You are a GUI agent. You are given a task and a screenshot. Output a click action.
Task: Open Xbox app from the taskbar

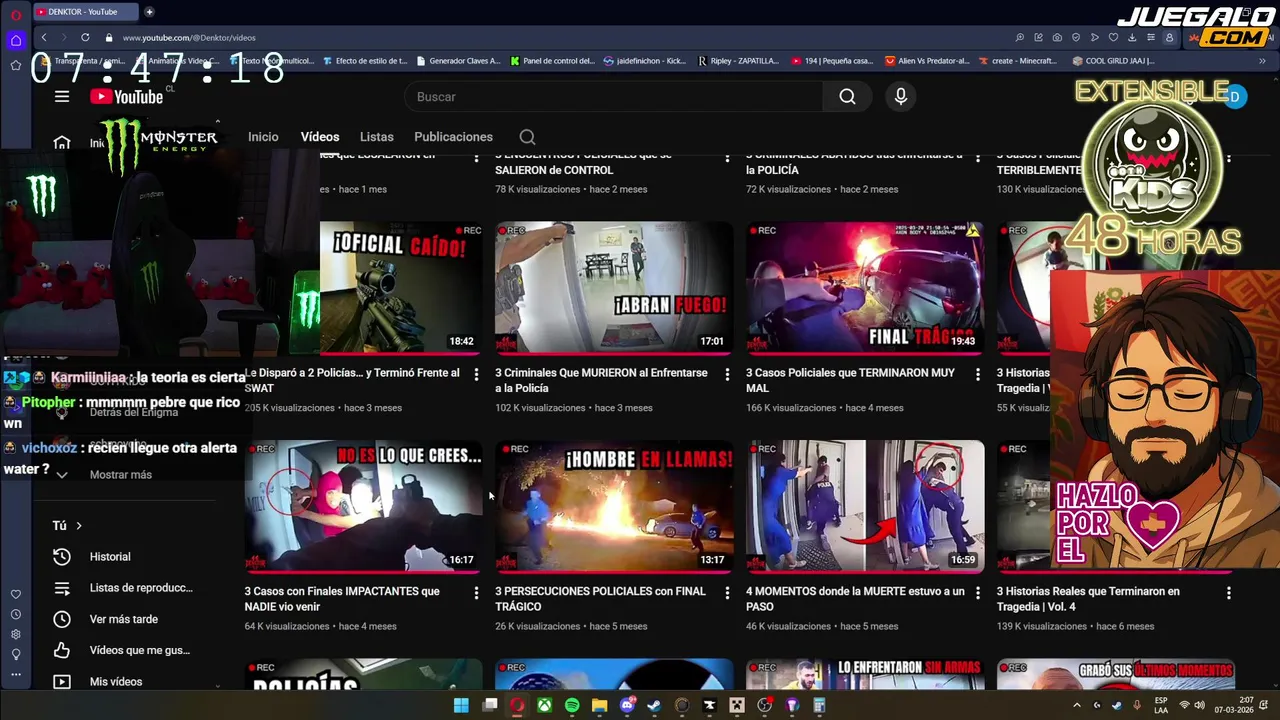tap(544, 705)
